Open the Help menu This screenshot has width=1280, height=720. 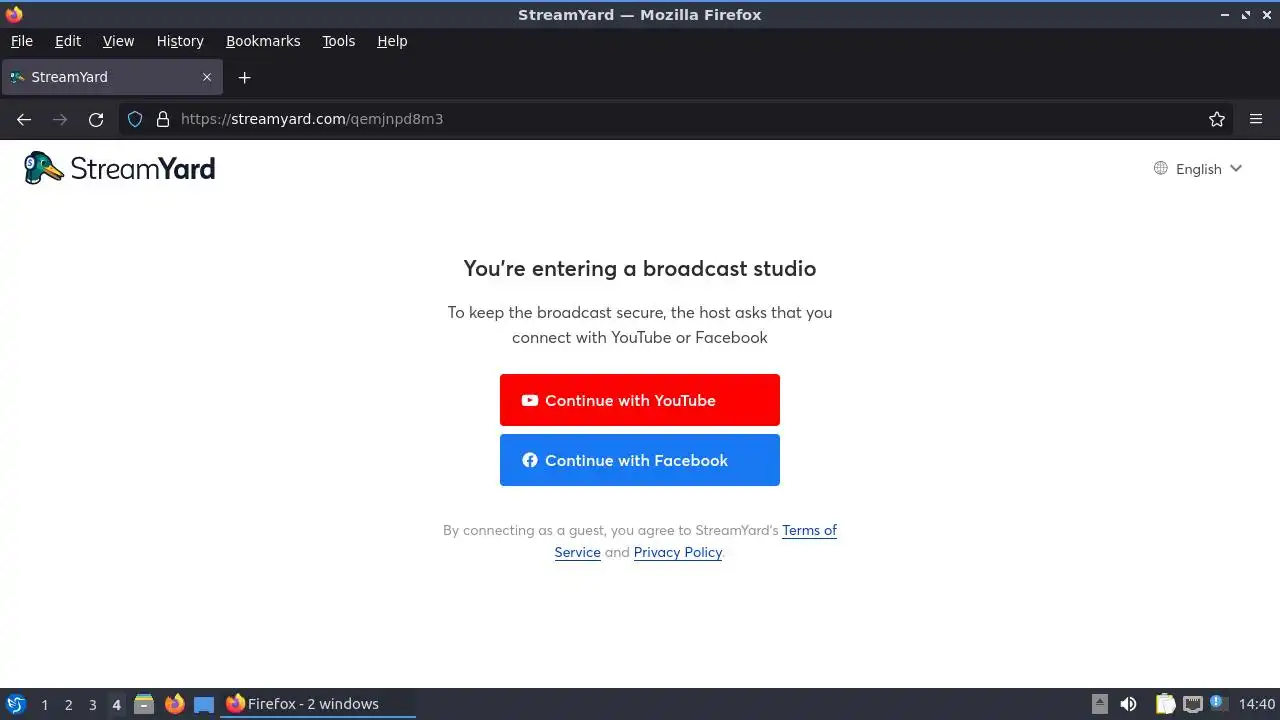392,41
